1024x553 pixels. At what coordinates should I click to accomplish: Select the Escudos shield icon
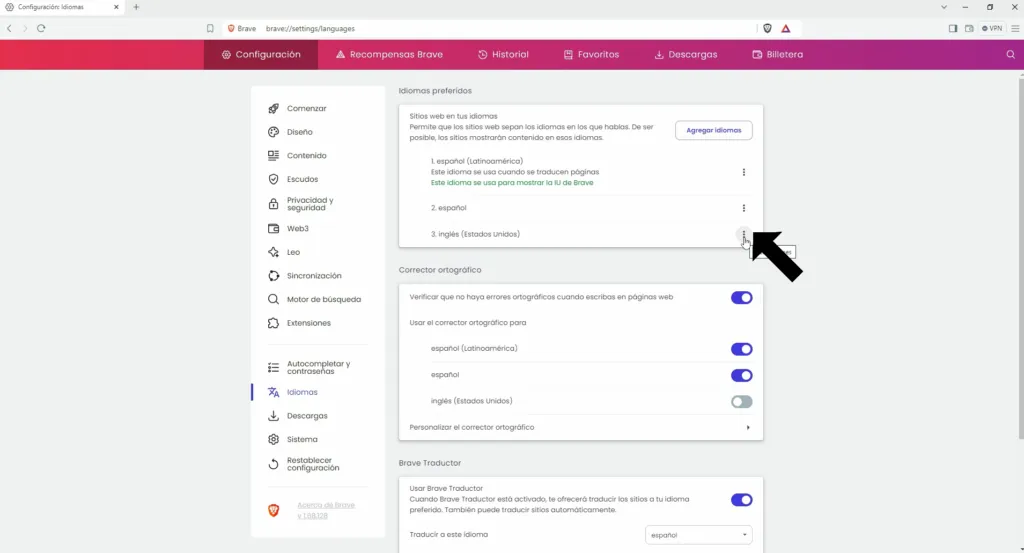273,179
